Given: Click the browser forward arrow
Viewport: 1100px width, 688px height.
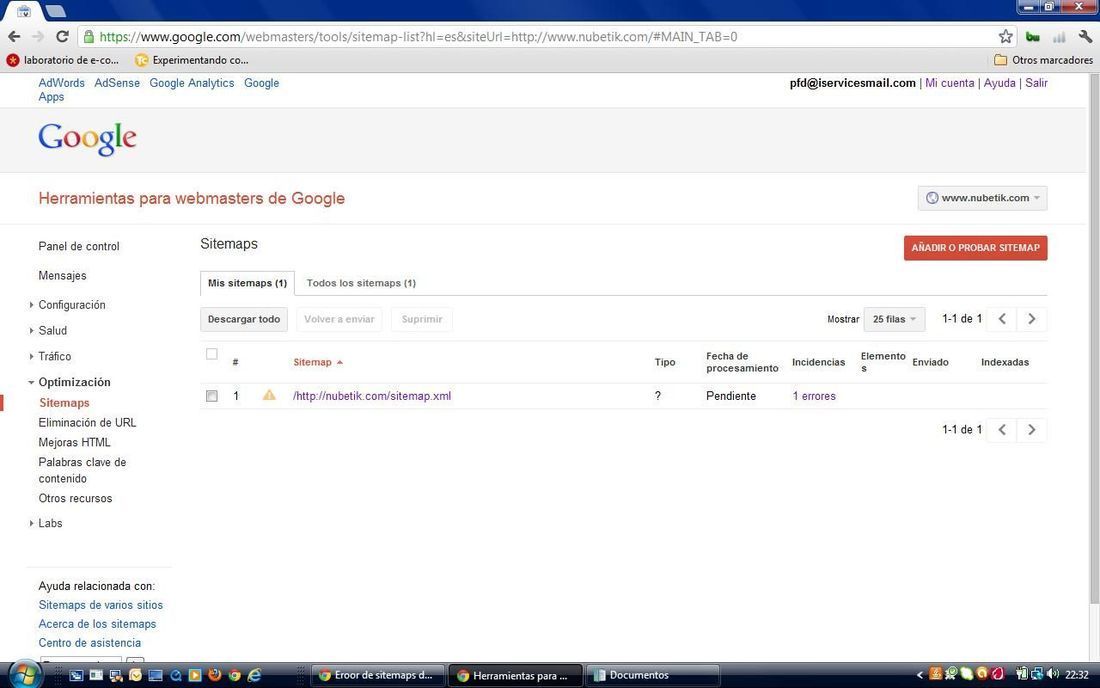Looking at the screenshot, I should point(38,36).
